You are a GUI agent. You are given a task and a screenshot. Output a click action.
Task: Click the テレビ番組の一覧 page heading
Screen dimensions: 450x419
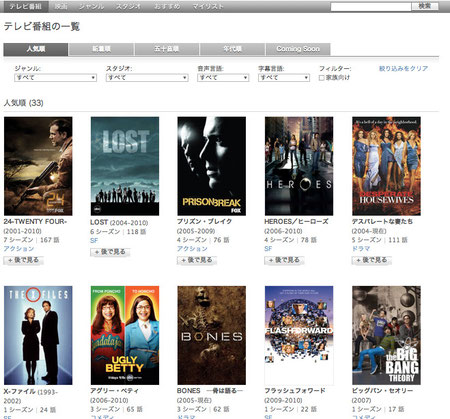tap(42, 27)
